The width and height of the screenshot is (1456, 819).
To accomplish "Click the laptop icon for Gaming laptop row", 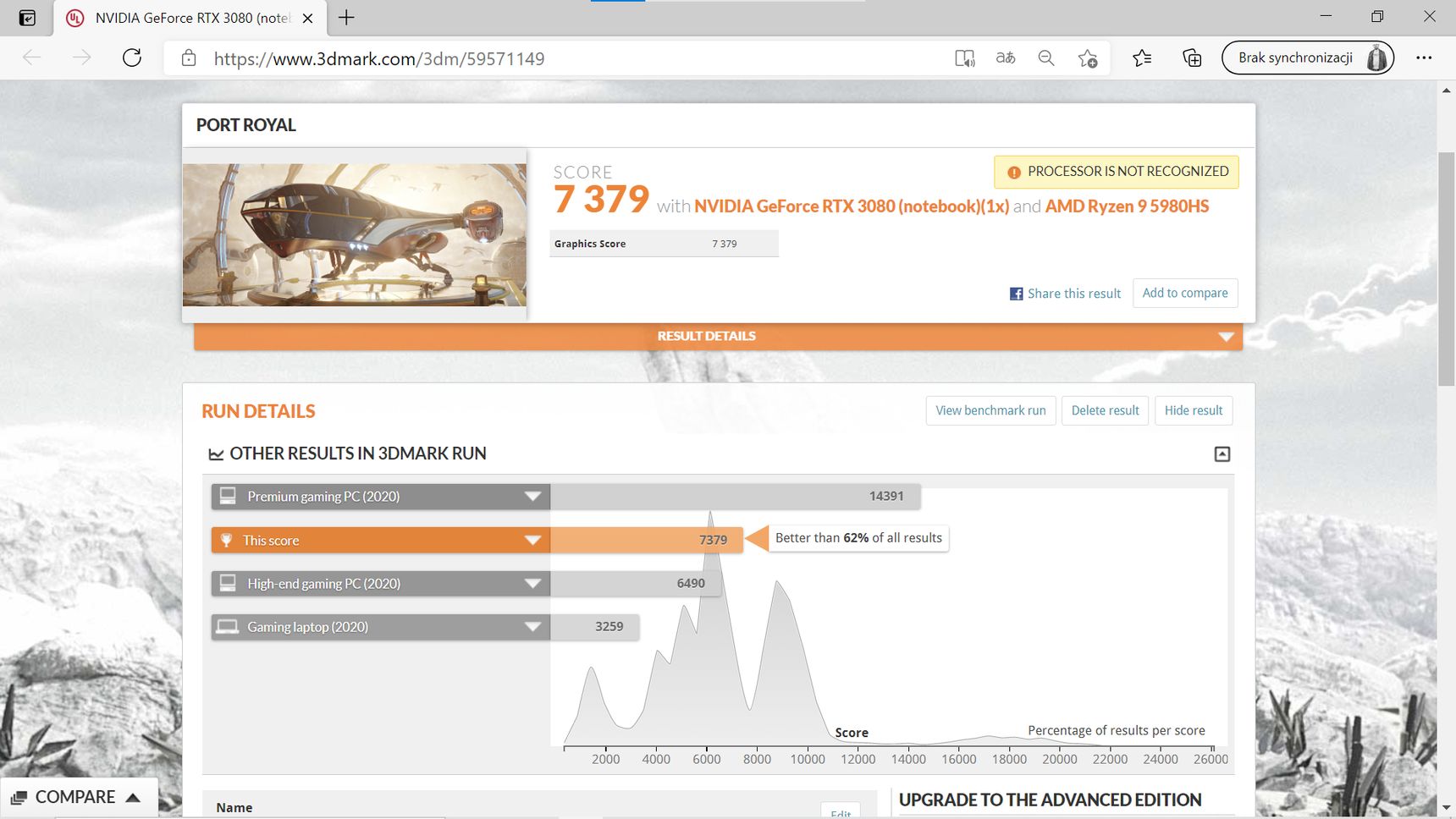I will coord(228,626).
